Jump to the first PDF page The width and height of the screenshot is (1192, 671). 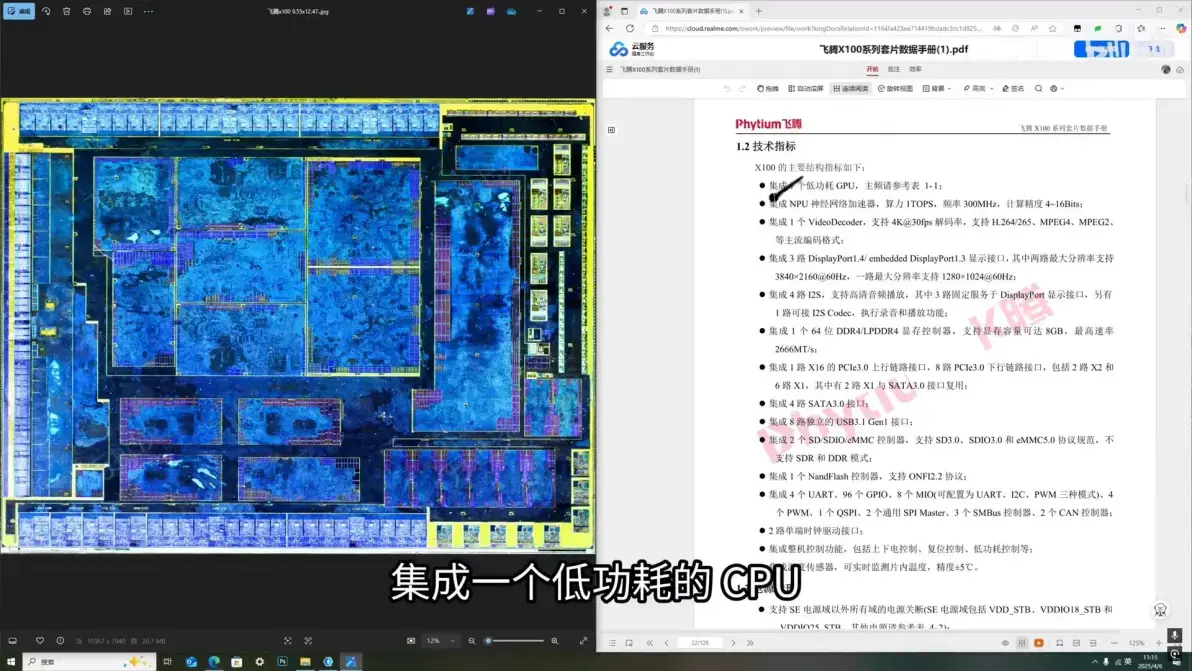pyautogui.click(x=650, y=643)
